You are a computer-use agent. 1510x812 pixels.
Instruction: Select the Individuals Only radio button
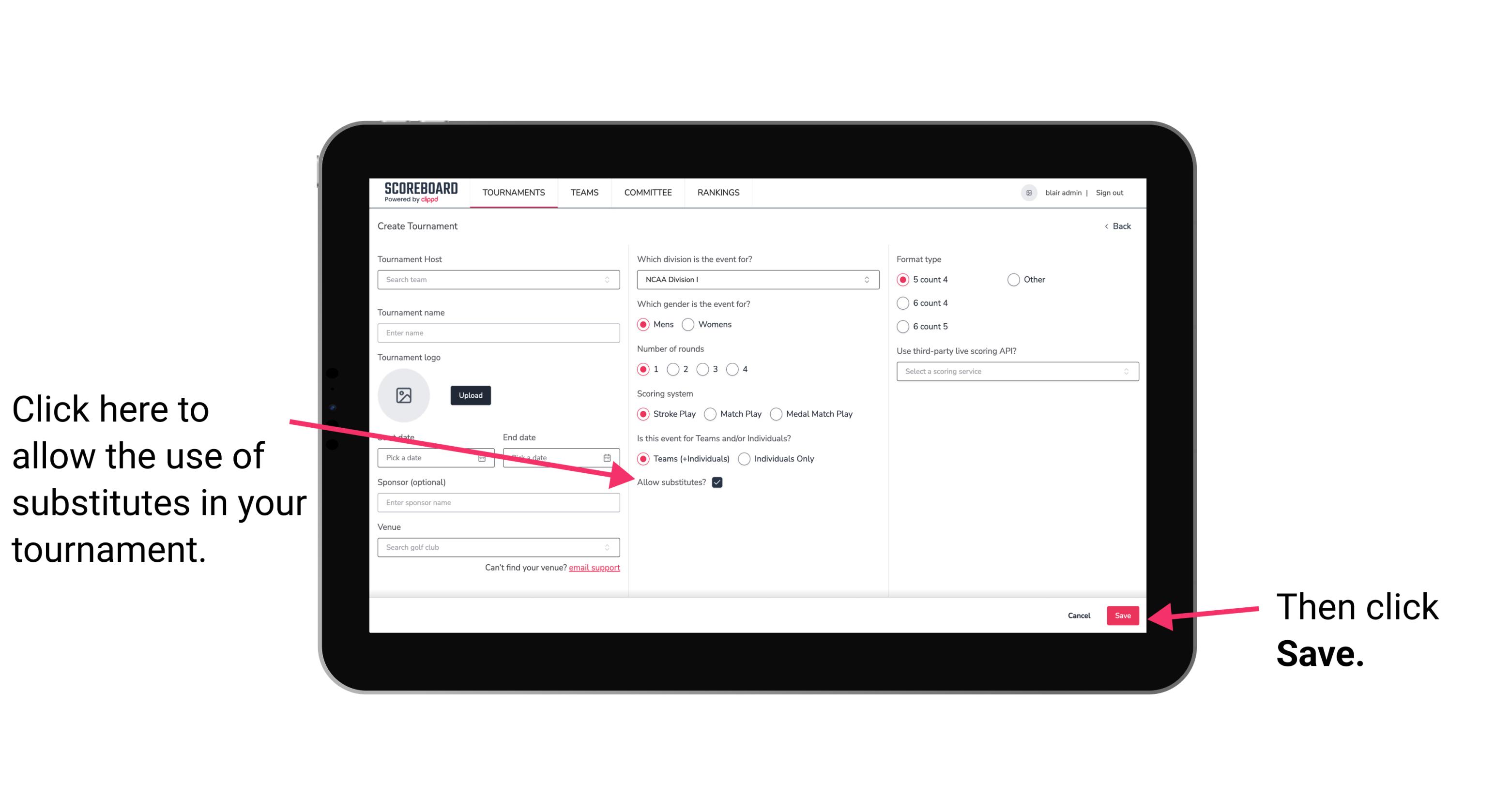pyautogui.click(x=744, y=459)
